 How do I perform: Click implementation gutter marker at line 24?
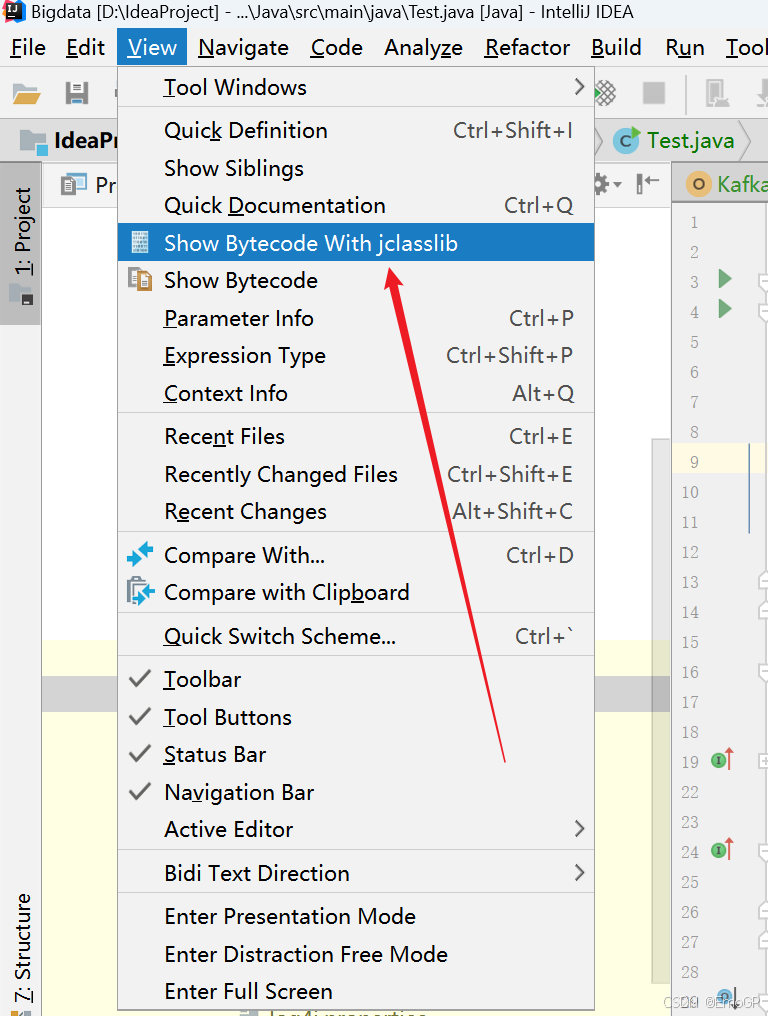tap(722, 849)
